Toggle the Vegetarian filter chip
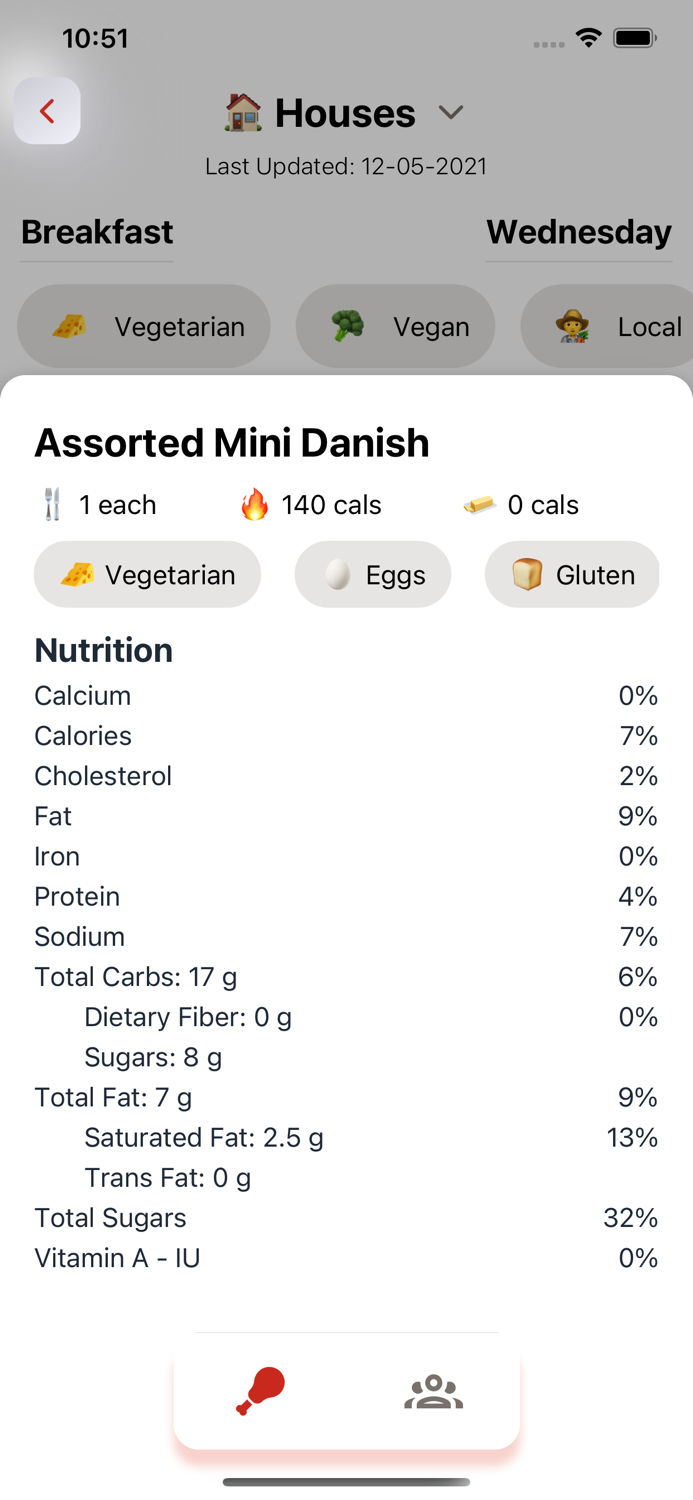This screenshot has width=693, height=1500. (x=144, y=327)
